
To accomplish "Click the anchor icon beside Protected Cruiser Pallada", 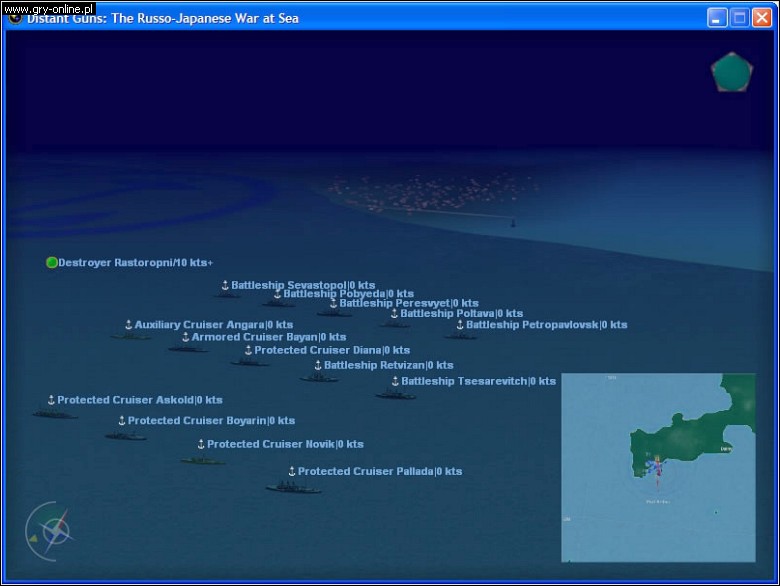I will click(x=292, y=472).
